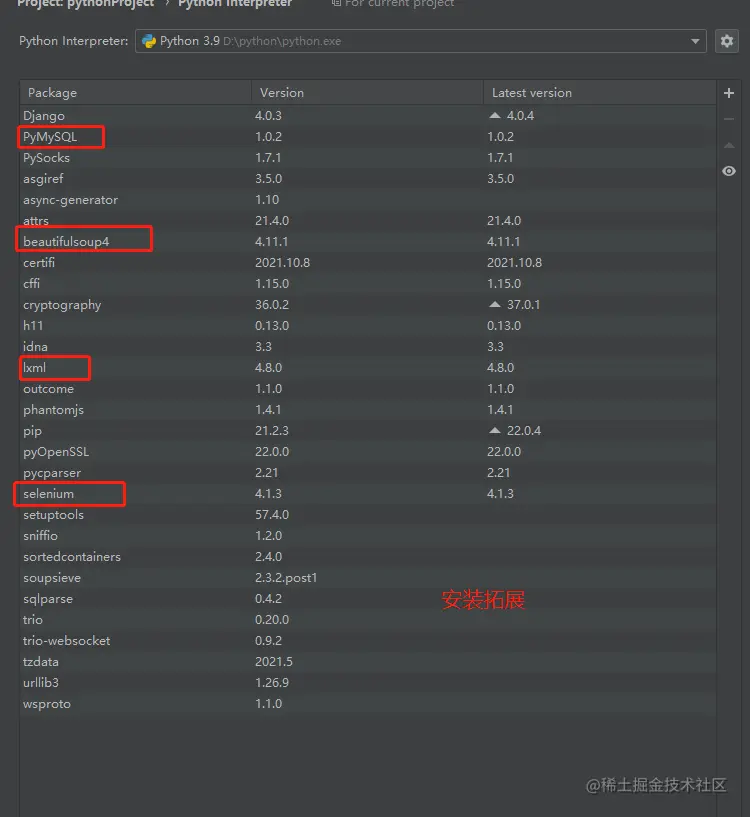The height and width of the screenshot is (817, 750).
Task: Select the phantomjs package row
Action: coord(367,410)
